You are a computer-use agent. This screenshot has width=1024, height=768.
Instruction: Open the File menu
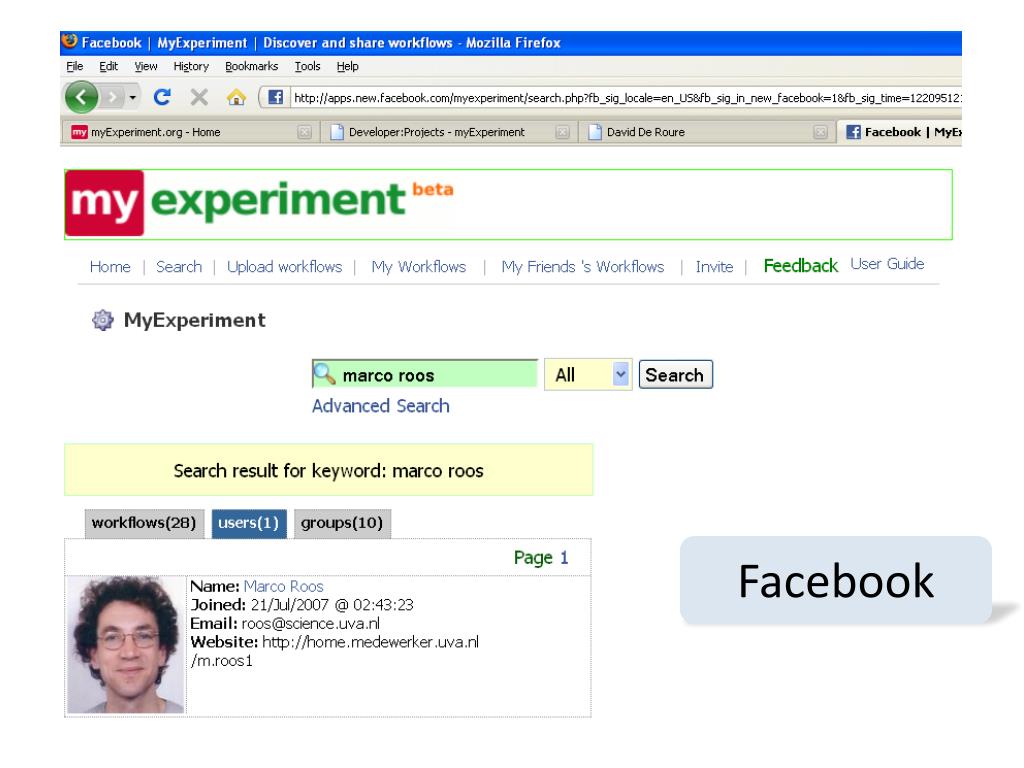coord(74,67)
